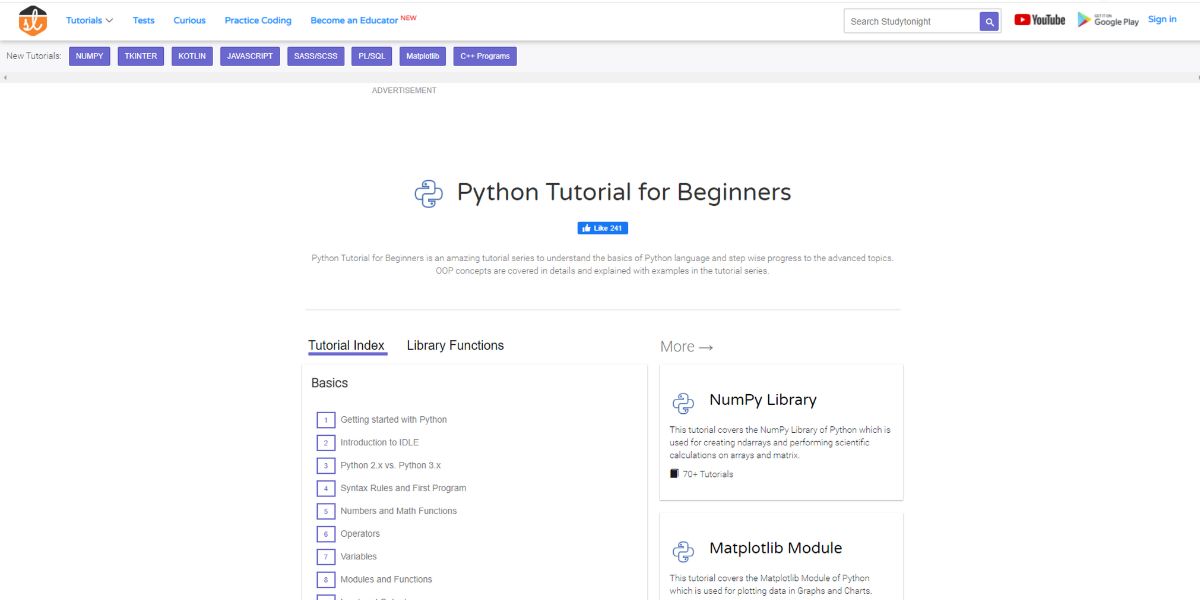
Task: Click the Matplotlib Module card icon
Action: [x=683, y=550]
